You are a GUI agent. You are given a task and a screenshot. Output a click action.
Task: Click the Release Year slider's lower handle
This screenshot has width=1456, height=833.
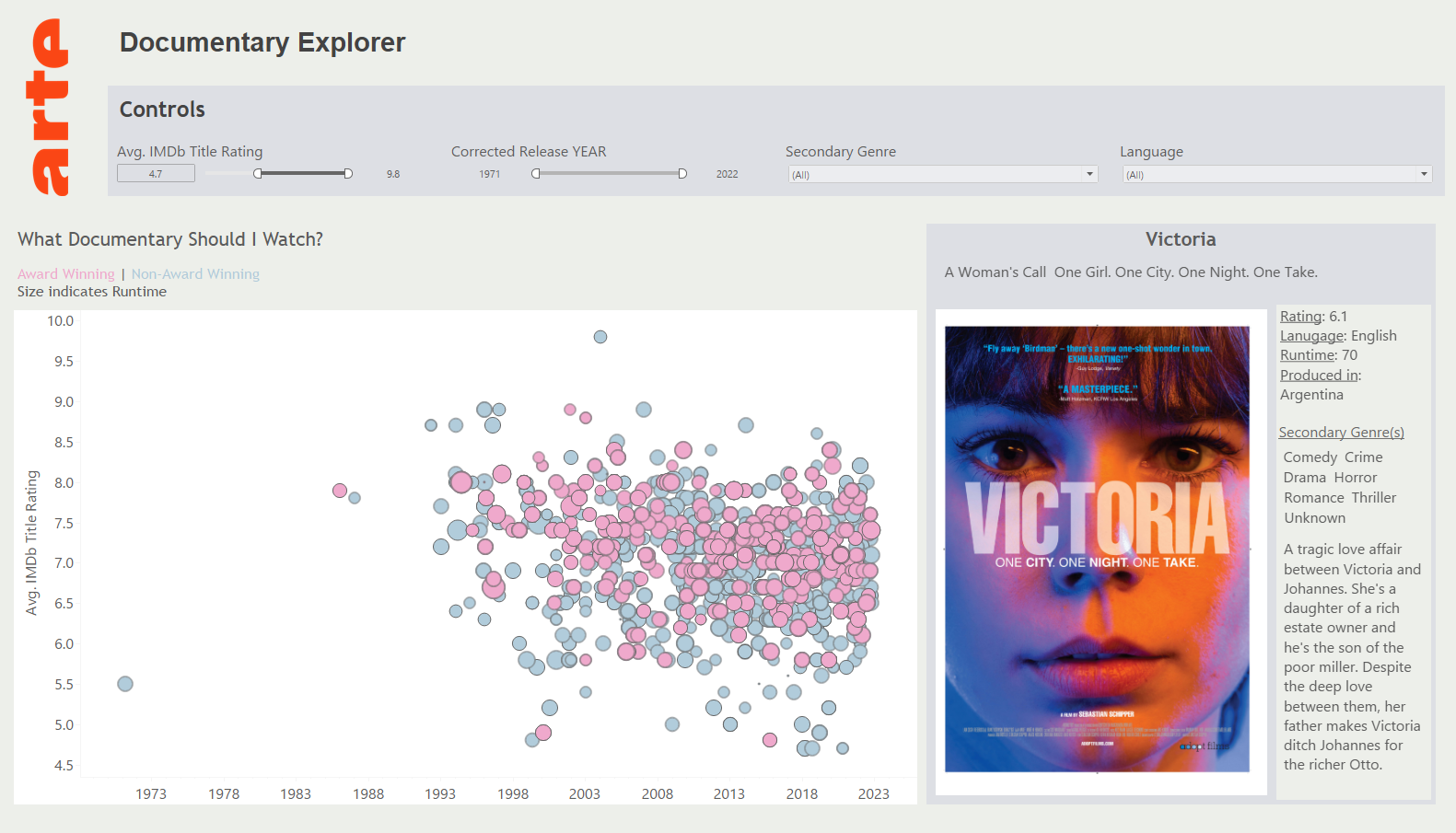tap(536, 173)
